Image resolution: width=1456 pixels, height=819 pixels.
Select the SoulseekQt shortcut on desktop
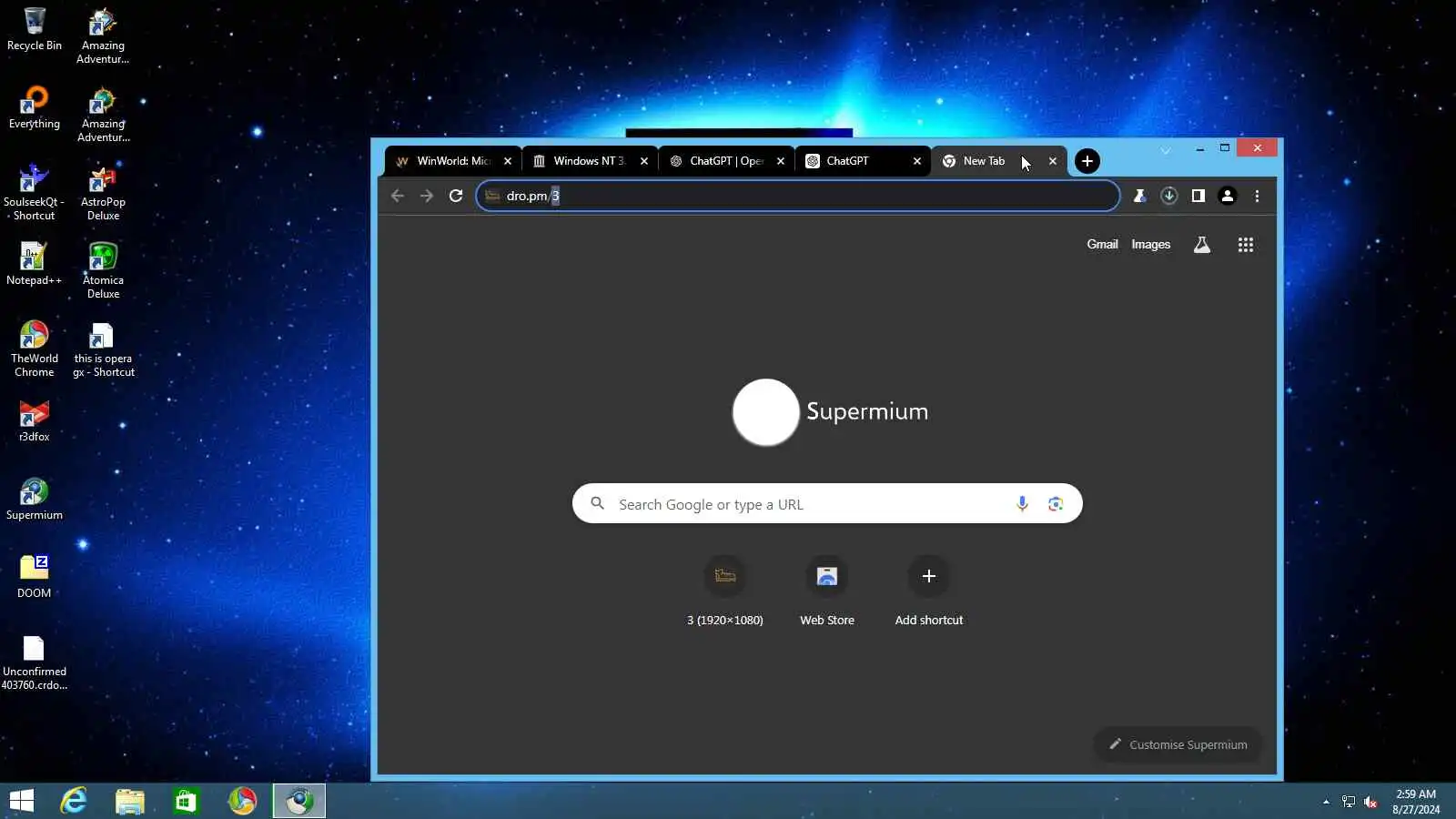[x=35, y=192]
